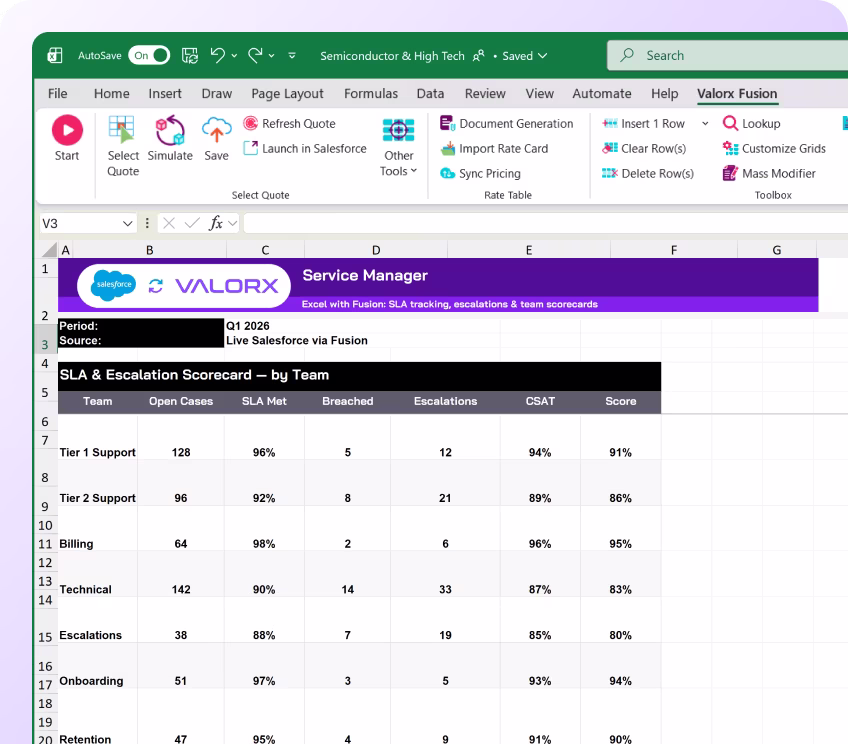Open the Automate tab
Image resolution: width=848 pixels, height=744 pixels.
(x=602, y=94)
